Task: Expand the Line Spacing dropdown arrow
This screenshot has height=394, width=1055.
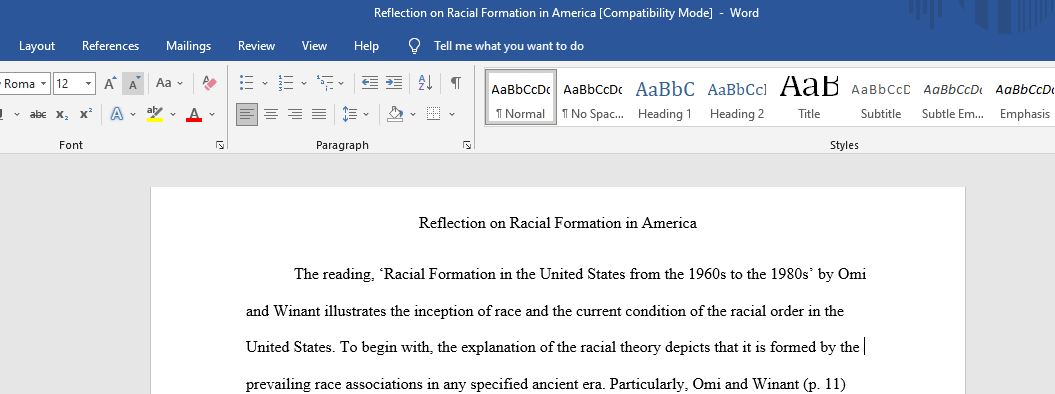Action: point(366,114)
